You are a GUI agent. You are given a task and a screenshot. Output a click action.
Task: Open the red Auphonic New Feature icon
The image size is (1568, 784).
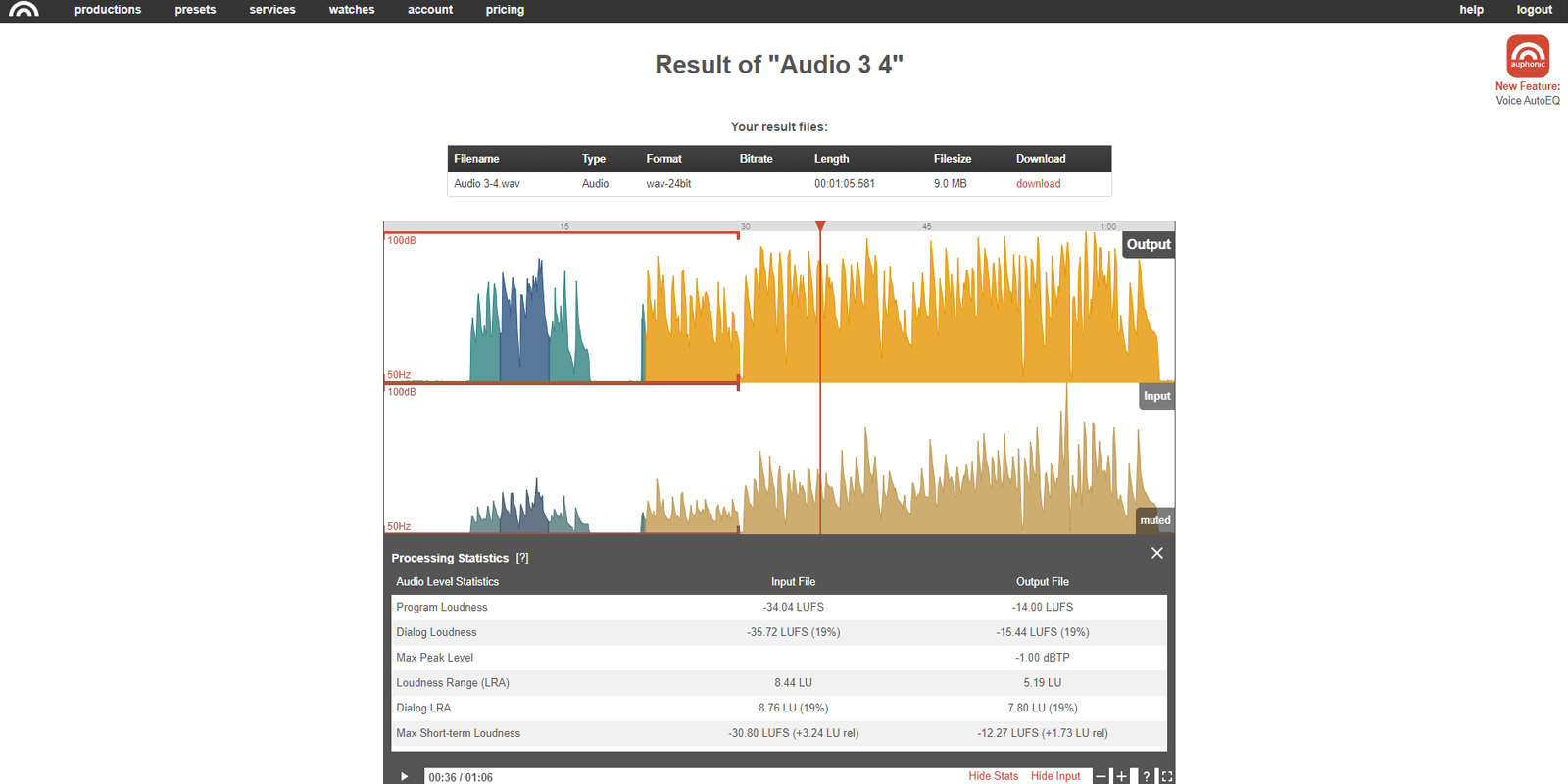[1527, 57]
